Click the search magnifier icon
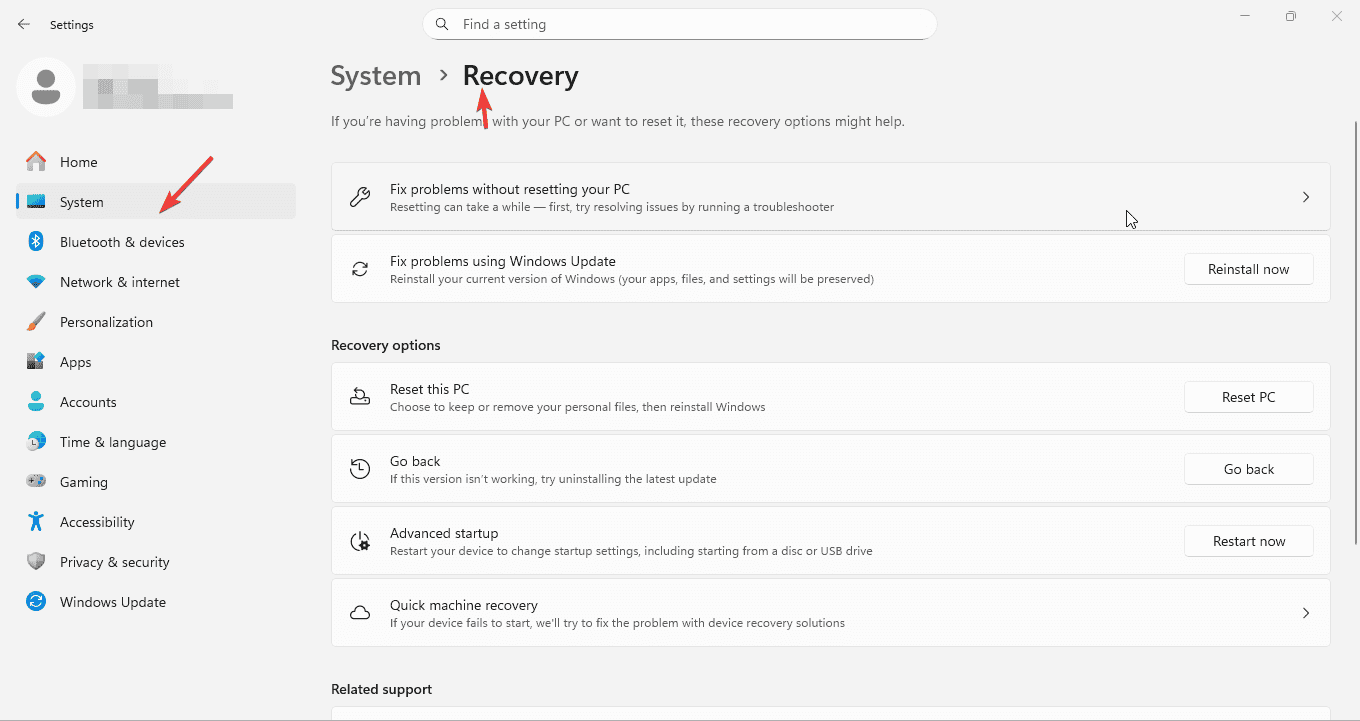 coord(442,24)
